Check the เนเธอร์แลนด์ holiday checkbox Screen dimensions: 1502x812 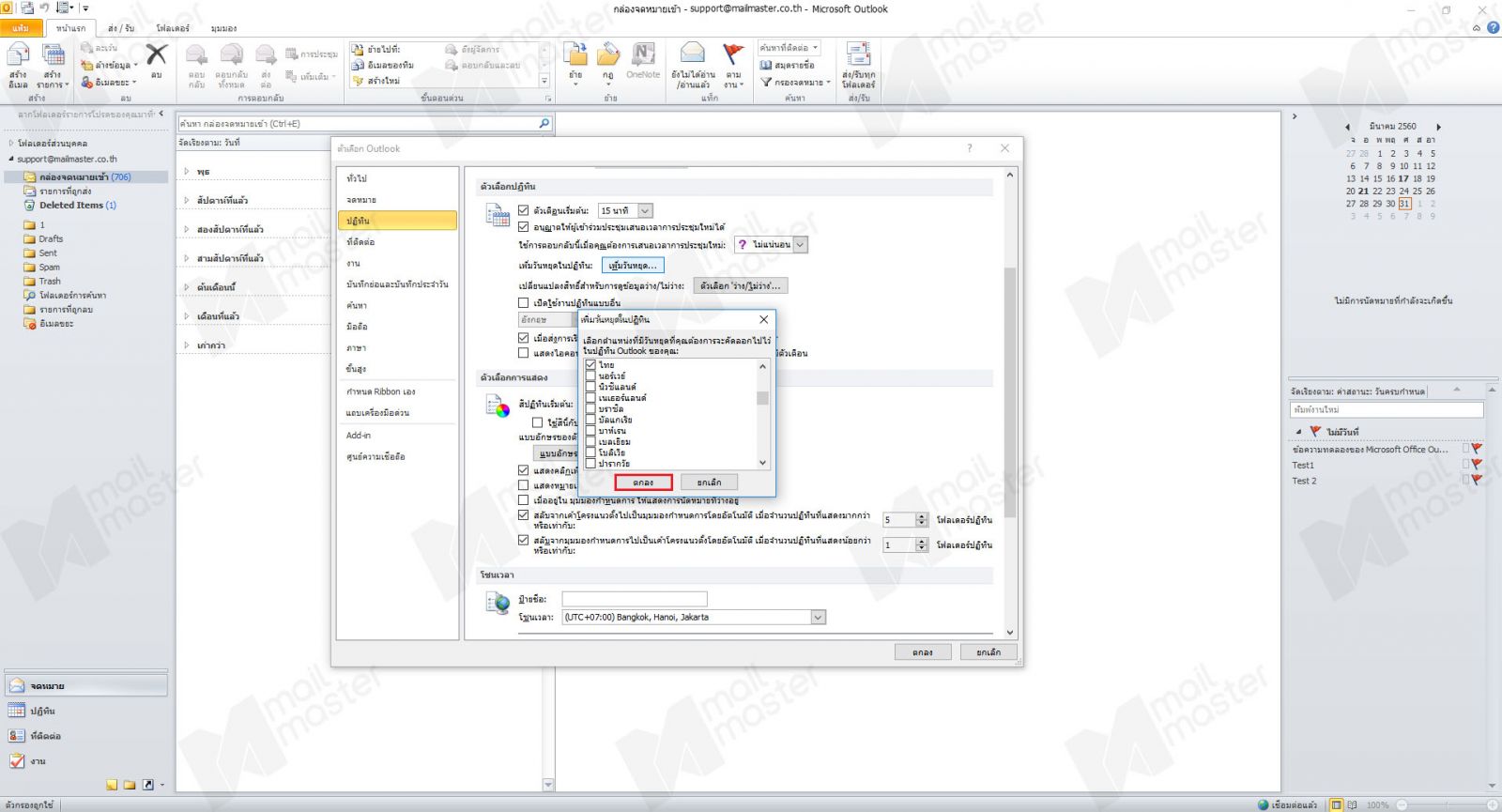590,398
